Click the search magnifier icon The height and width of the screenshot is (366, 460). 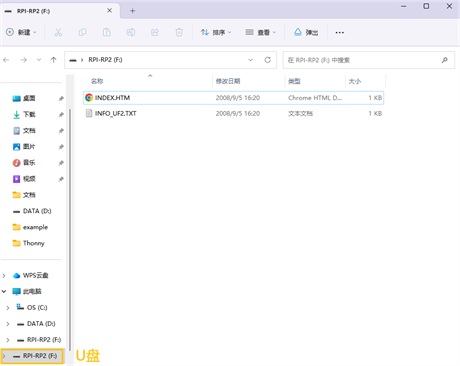pos(445,60)
